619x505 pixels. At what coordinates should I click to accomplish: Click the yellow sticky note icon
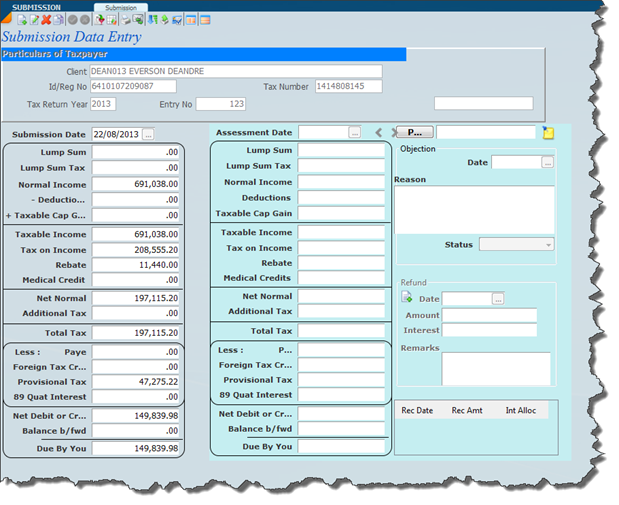548,132
